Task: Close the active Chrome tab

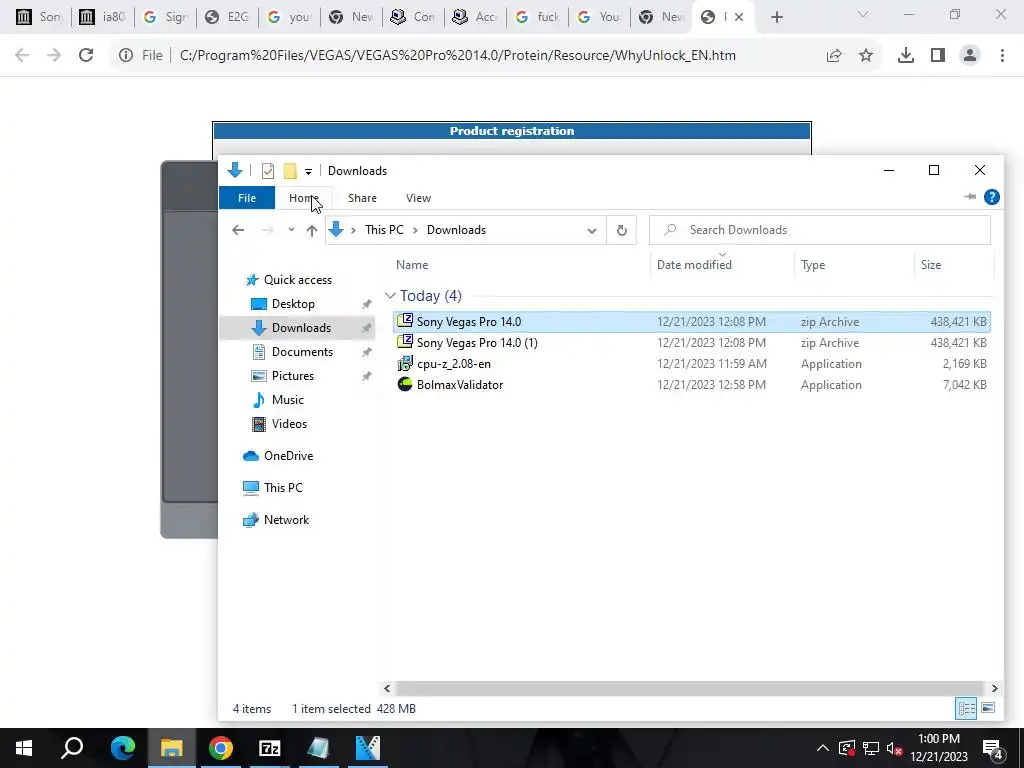Action: coord(739,17)
